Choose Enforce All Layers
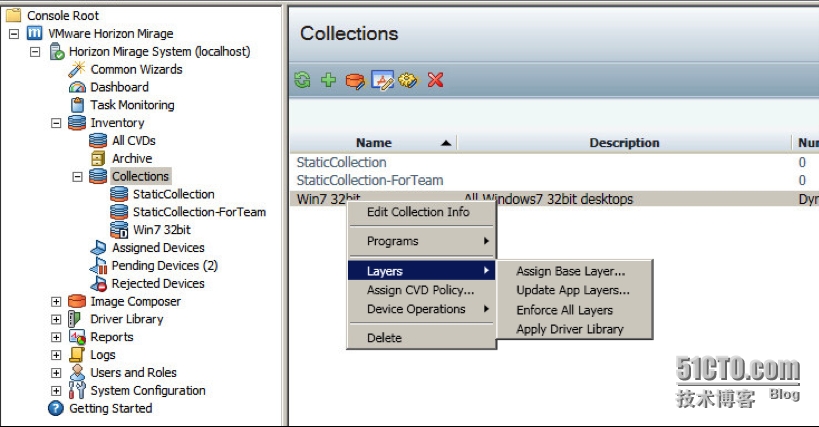 coord(575,310)
